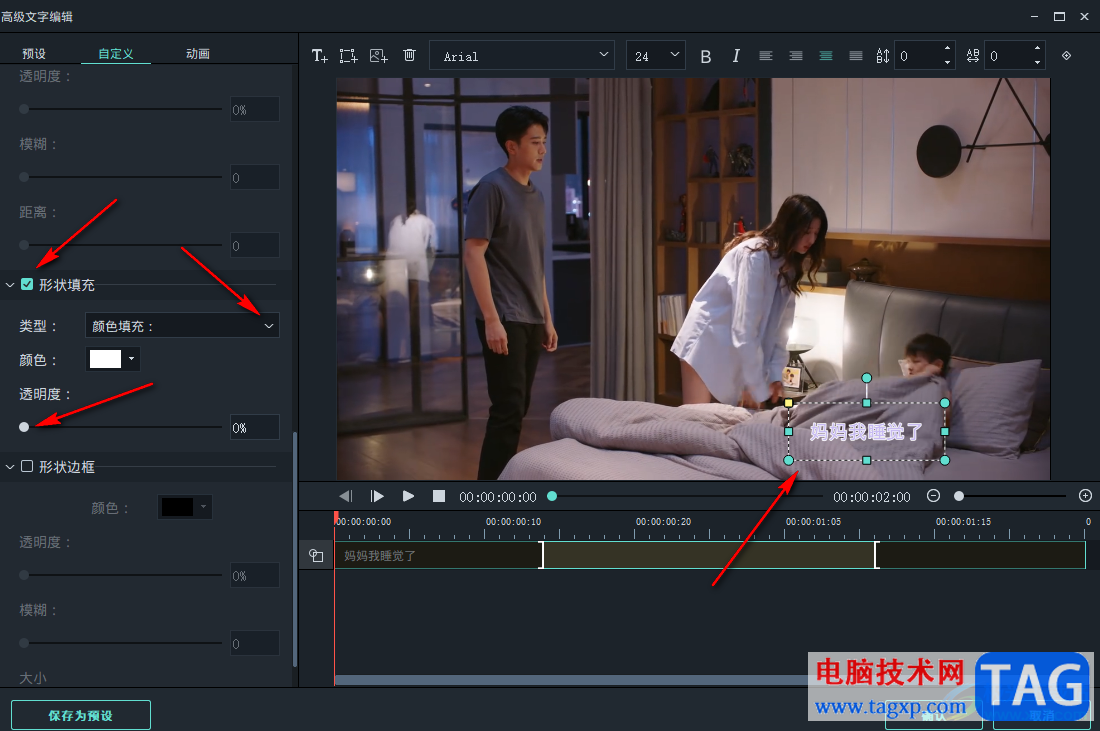Open the font size 24 dropdown

pos(655,55)
